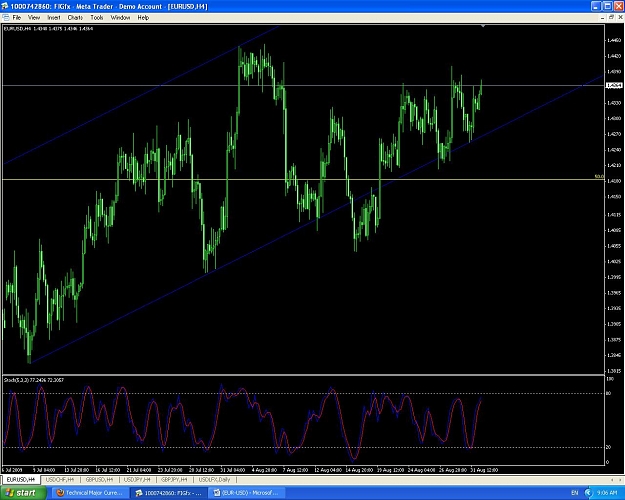Click the EN language indicator in the tray
This screenshot has height=500, width=625.
pyautogui.click(x=574, y=493)
